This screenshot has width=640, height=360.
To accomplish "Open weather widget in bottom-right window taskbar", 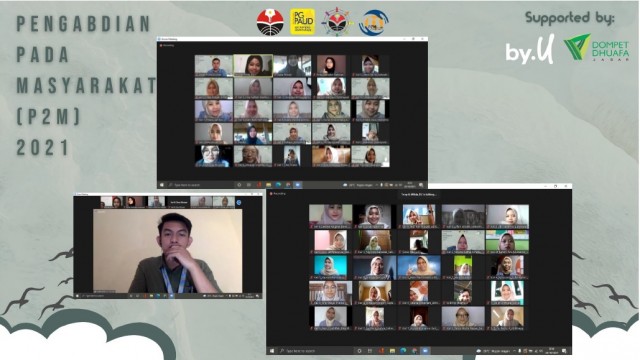I will (x=493, y=351).
